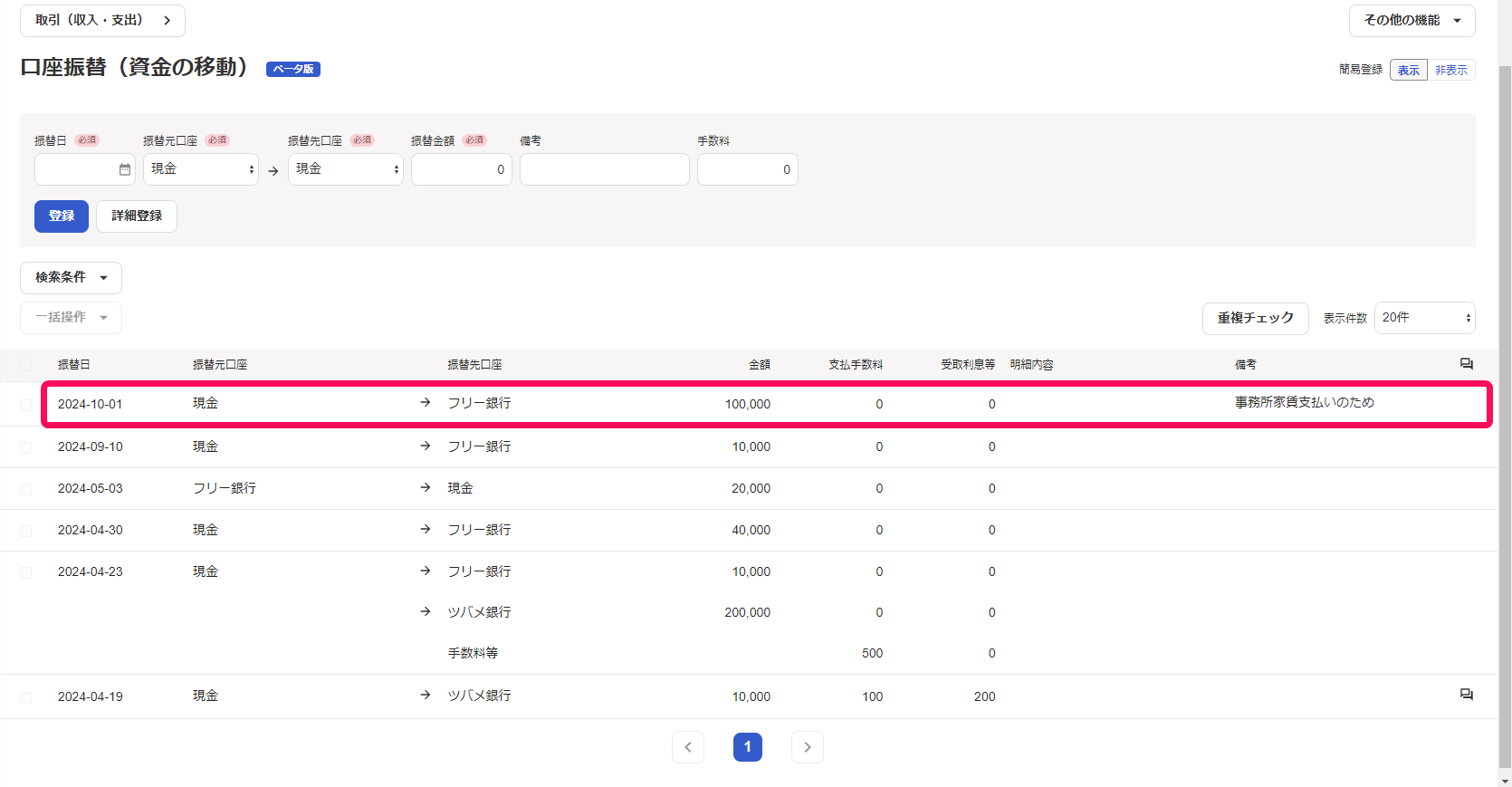Check the 2024-05-03 row checkbox

25,489
